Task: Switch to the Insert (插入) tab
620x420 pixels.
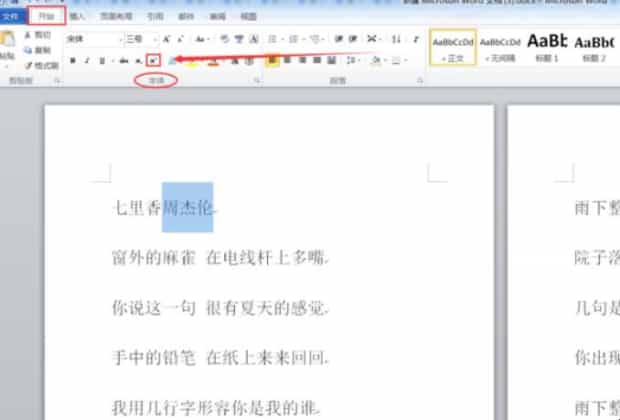Action: pos(77,17)
